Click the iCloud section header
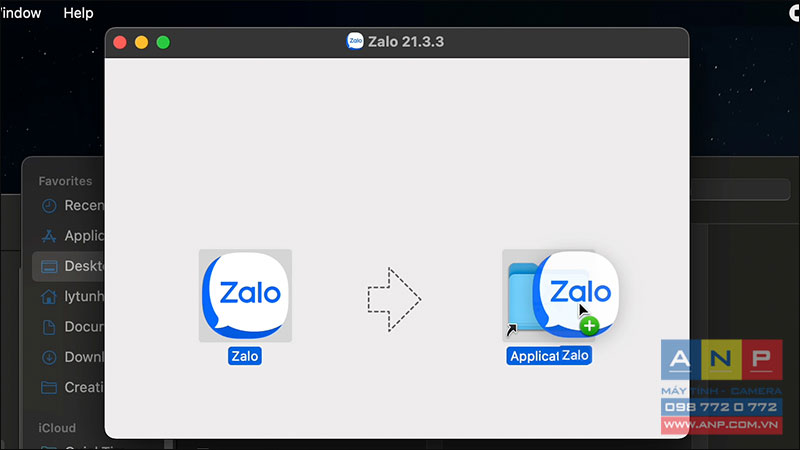This screenshot has width=800, height=450. [57, 428]
